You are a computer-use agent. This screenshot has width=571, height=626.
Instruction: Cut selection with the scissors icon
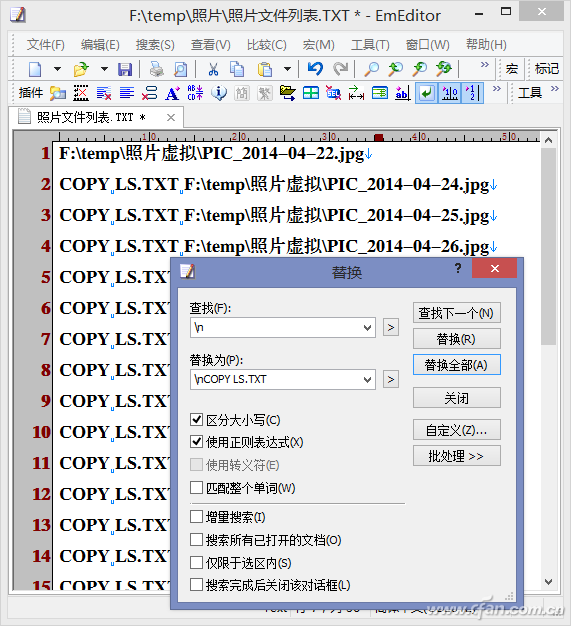point(213,69)
